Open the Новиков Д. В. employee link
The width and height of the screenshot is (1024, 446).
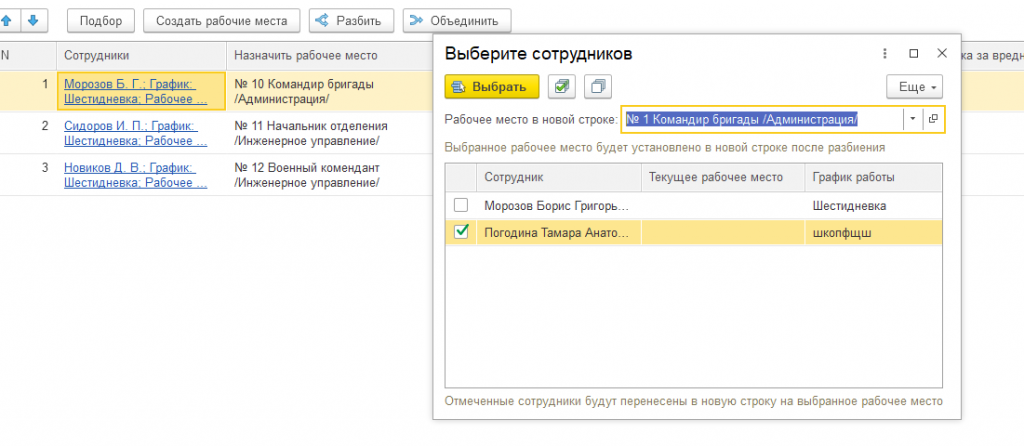[135, 175]
